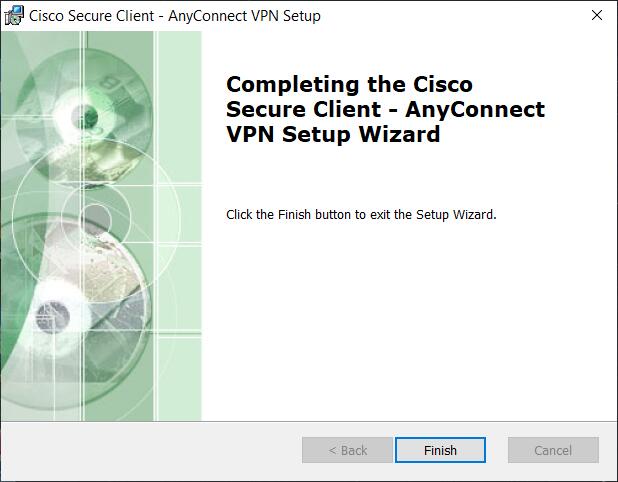The height and width of the screenshot is (482, 618).
Task: Close the AnyConnect VPN Setup window
Action: click(597, 16)
